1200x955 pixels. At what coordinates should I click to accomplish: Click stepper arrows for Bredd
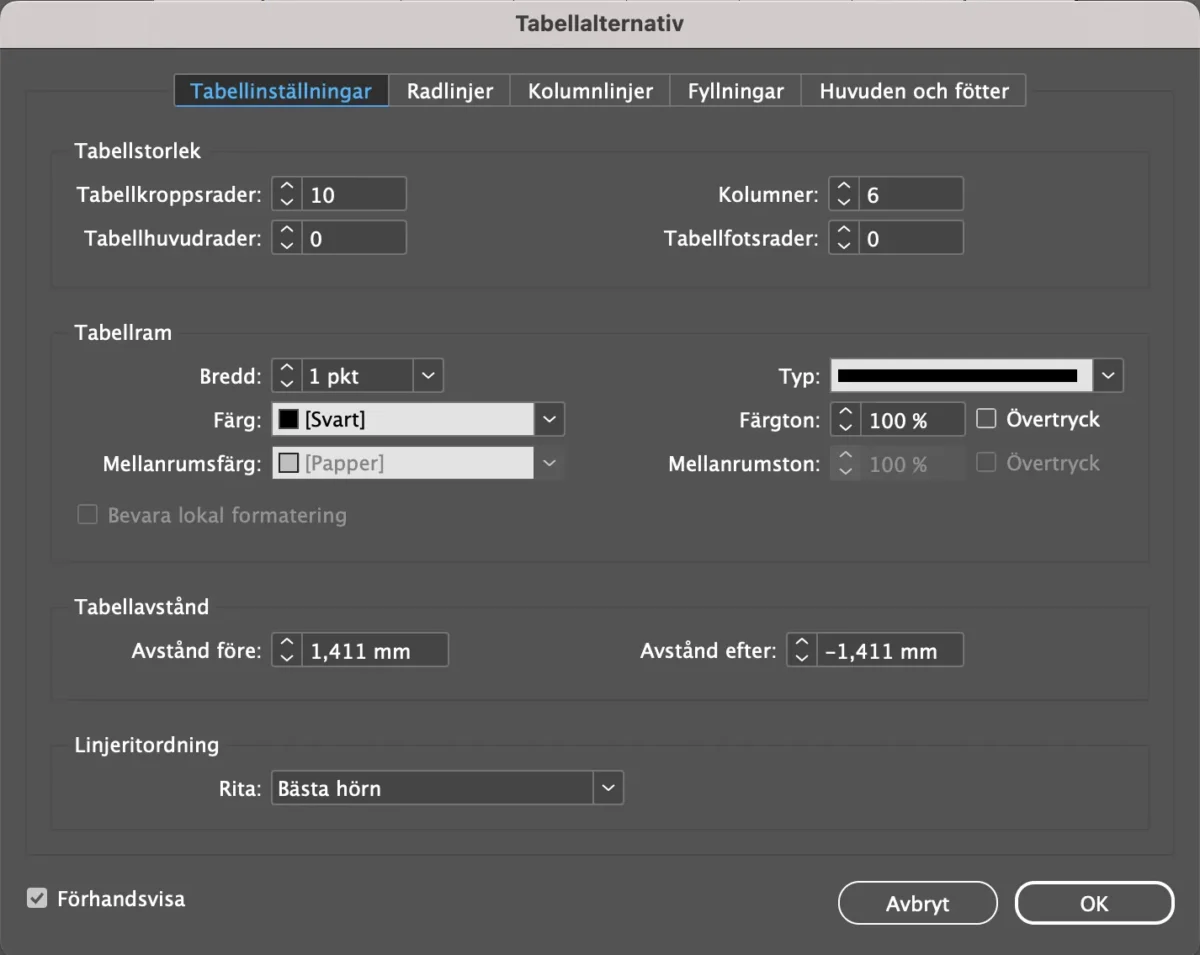287,376
